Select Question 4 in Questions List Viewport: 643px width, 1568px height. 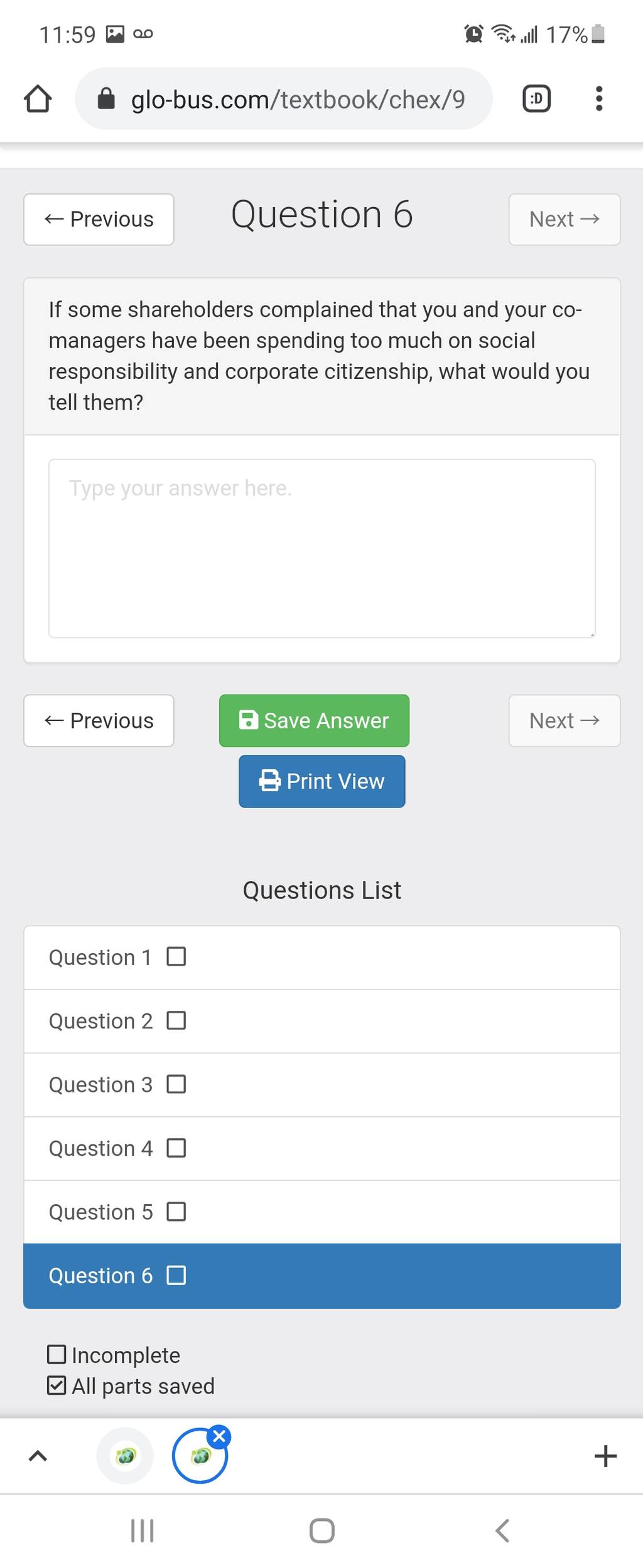(322, 1148)
